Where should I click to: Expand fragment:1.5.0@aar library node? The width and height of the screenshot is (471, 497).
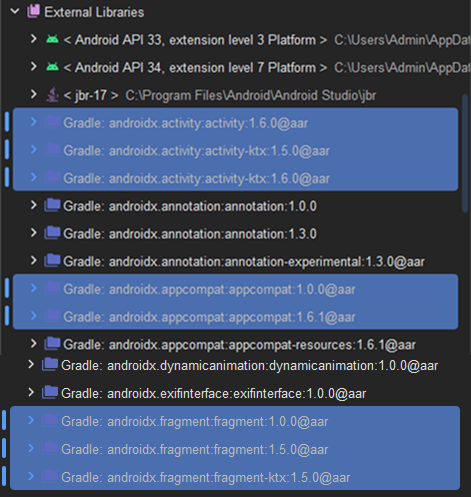[31, 449]
